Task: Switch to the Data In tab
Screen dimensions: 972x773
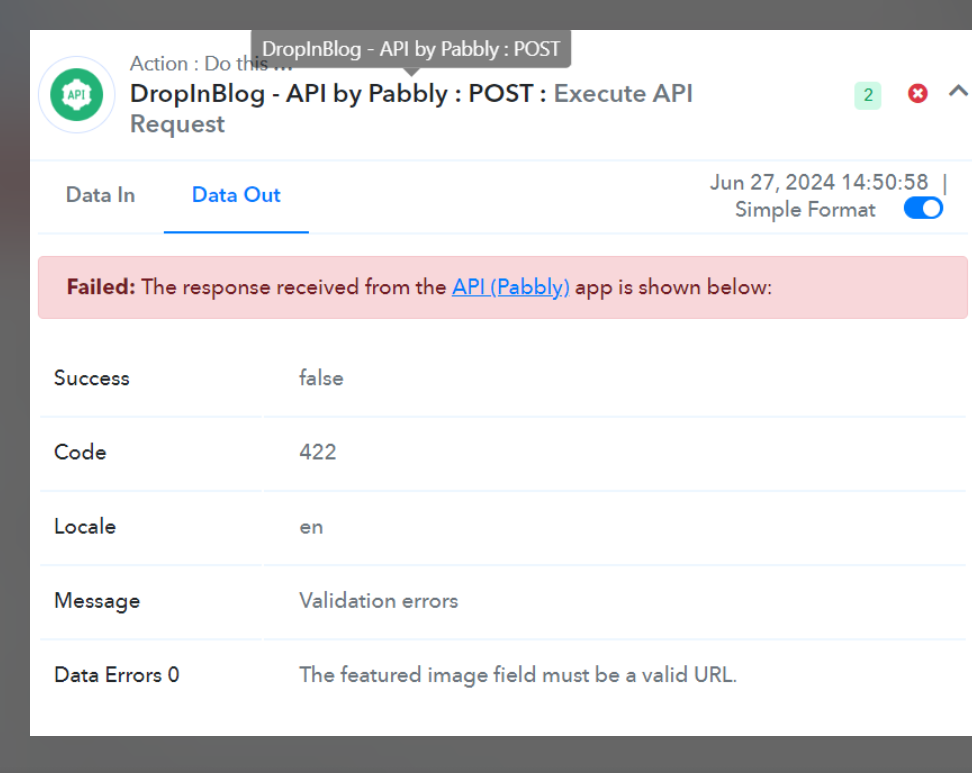Action: click(x=100, y=195)
